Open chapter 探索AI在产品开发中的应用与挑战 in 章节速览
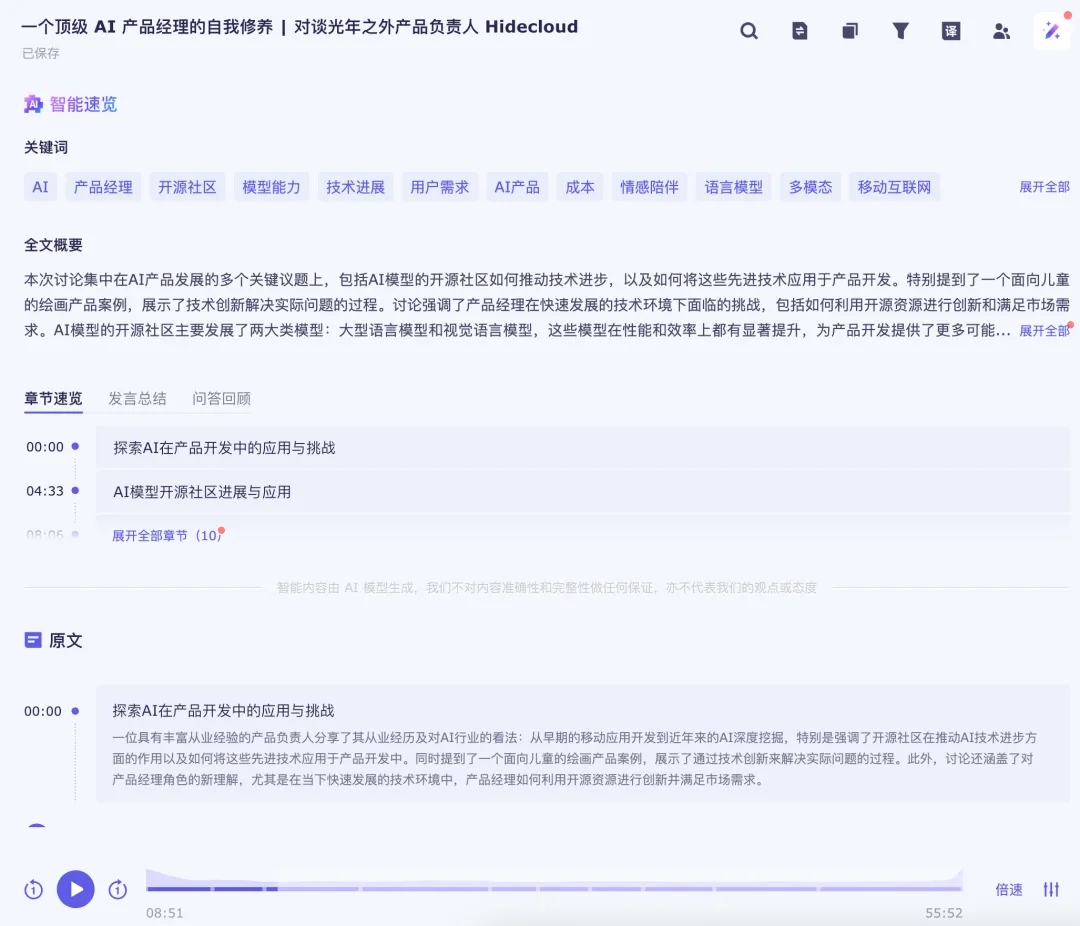Image resolution: width=1080 pixels, height=926 pixels. pos(583,448)
